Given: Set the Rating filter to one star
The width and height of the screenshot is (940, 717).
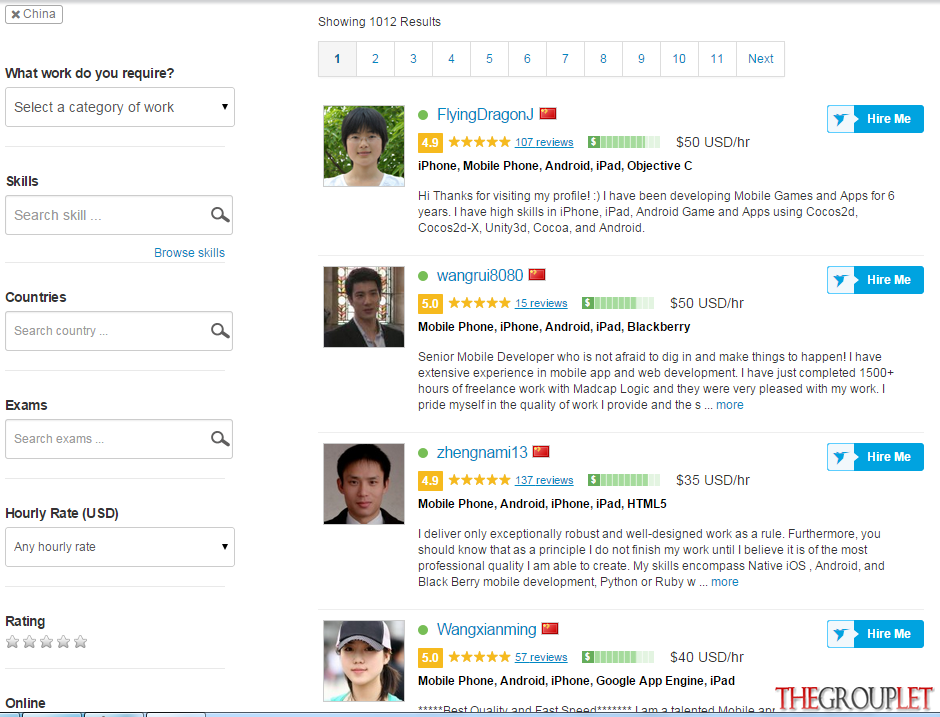Looking at the screenshot, I should [x=13, y=642].
